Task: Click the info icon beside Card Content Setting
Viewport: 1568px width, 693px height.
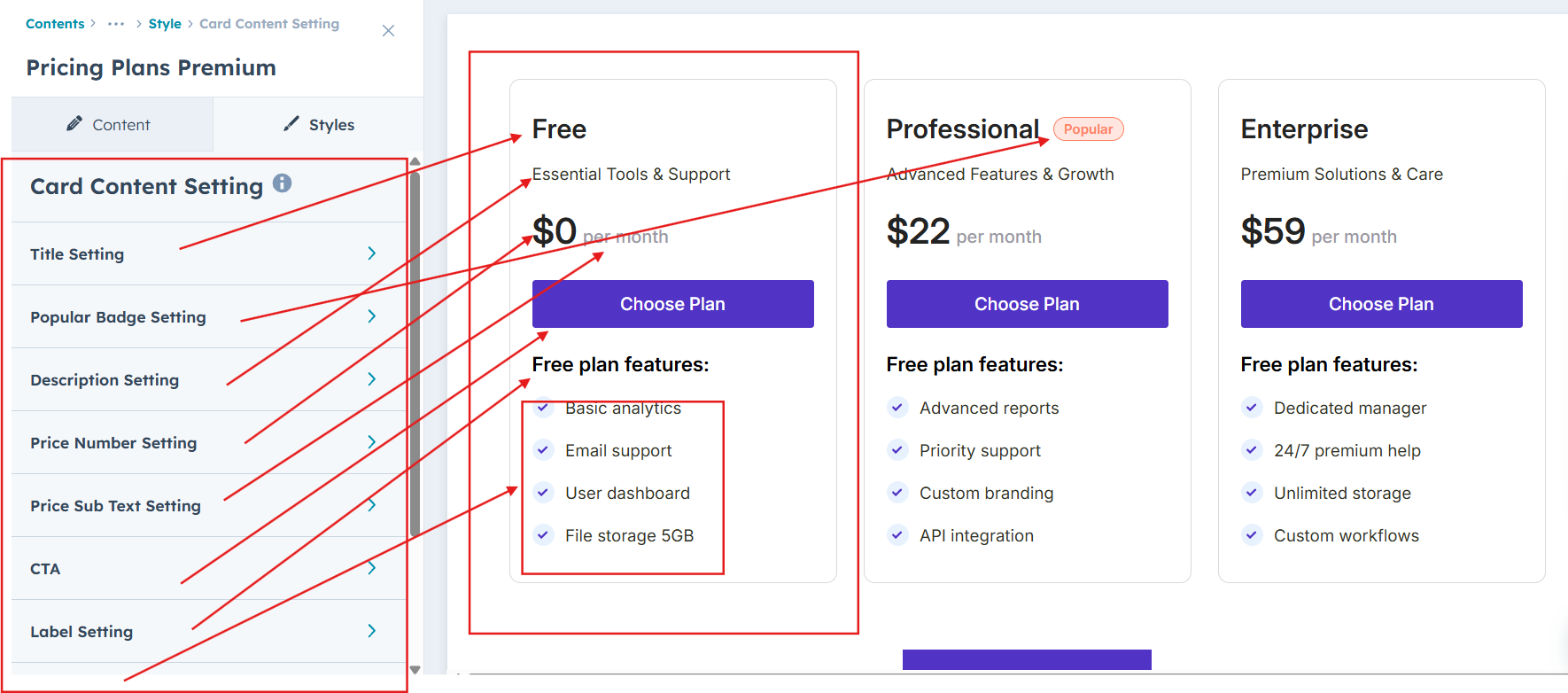Action: tap(282, 183)
